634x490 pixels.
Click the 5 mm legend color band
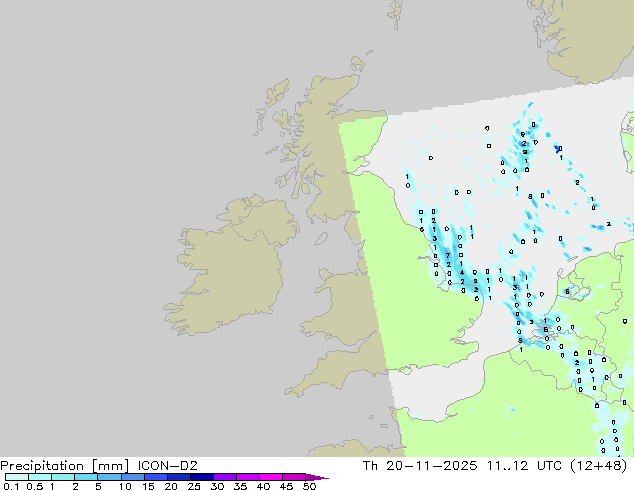(x=109, y=477)
